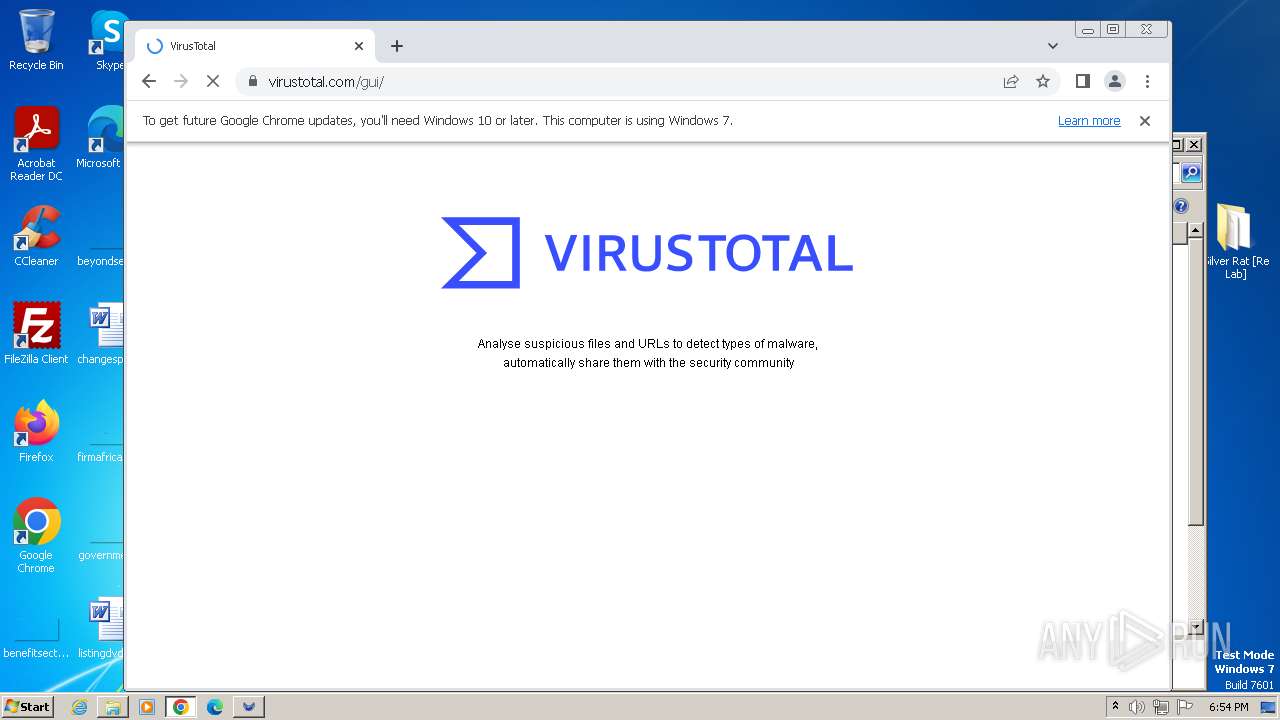Click the search icon in background window
Viewport: 1280px width, 720px height.
tap(1190, 173)
